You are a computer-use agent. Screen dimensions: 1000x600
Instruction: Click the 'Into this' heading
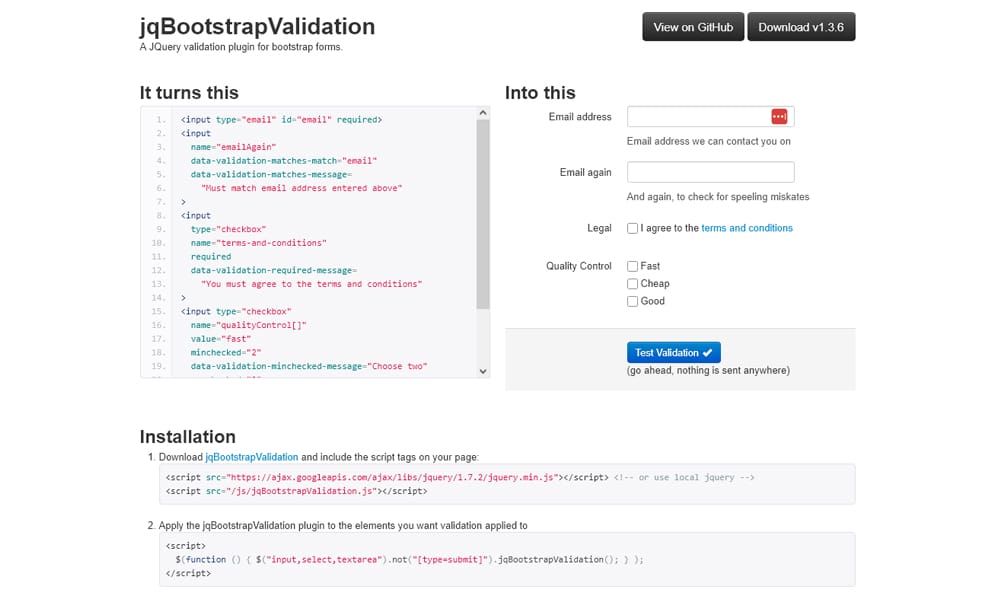point(540,93)
